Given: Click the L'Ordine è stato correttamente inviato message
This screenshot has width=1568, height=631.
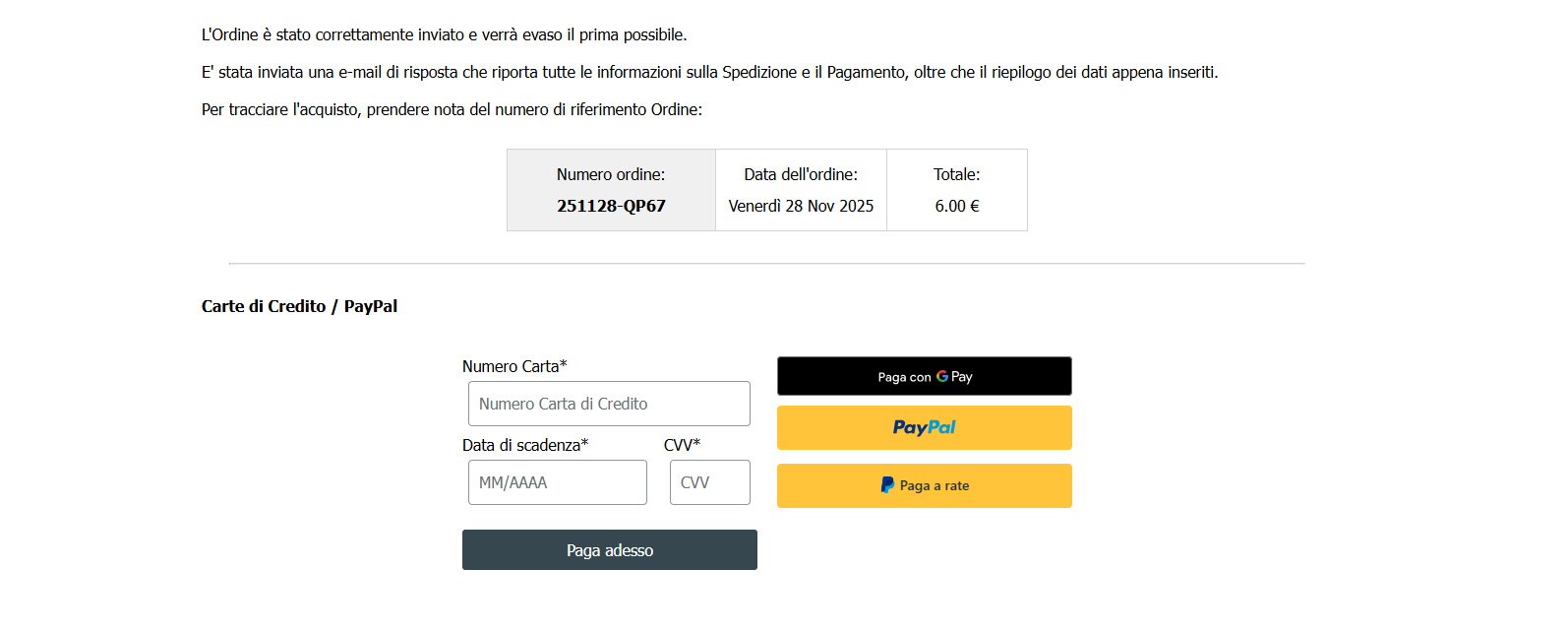Looking at the screenshot, I should coord(444,34).
